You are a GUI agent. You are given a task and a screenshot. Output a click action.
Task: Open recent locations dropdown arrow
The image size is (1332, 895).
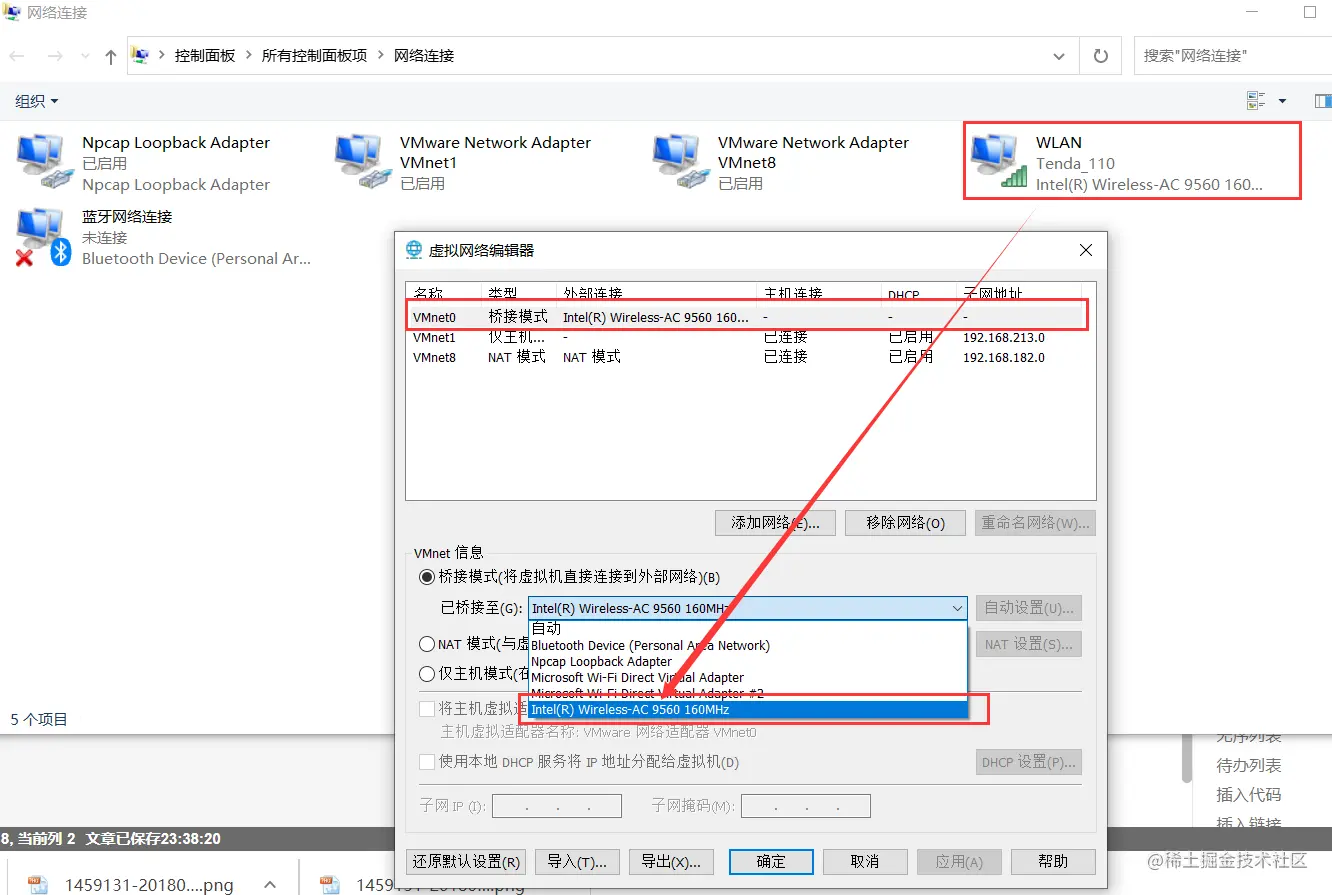tap(84, 56)
